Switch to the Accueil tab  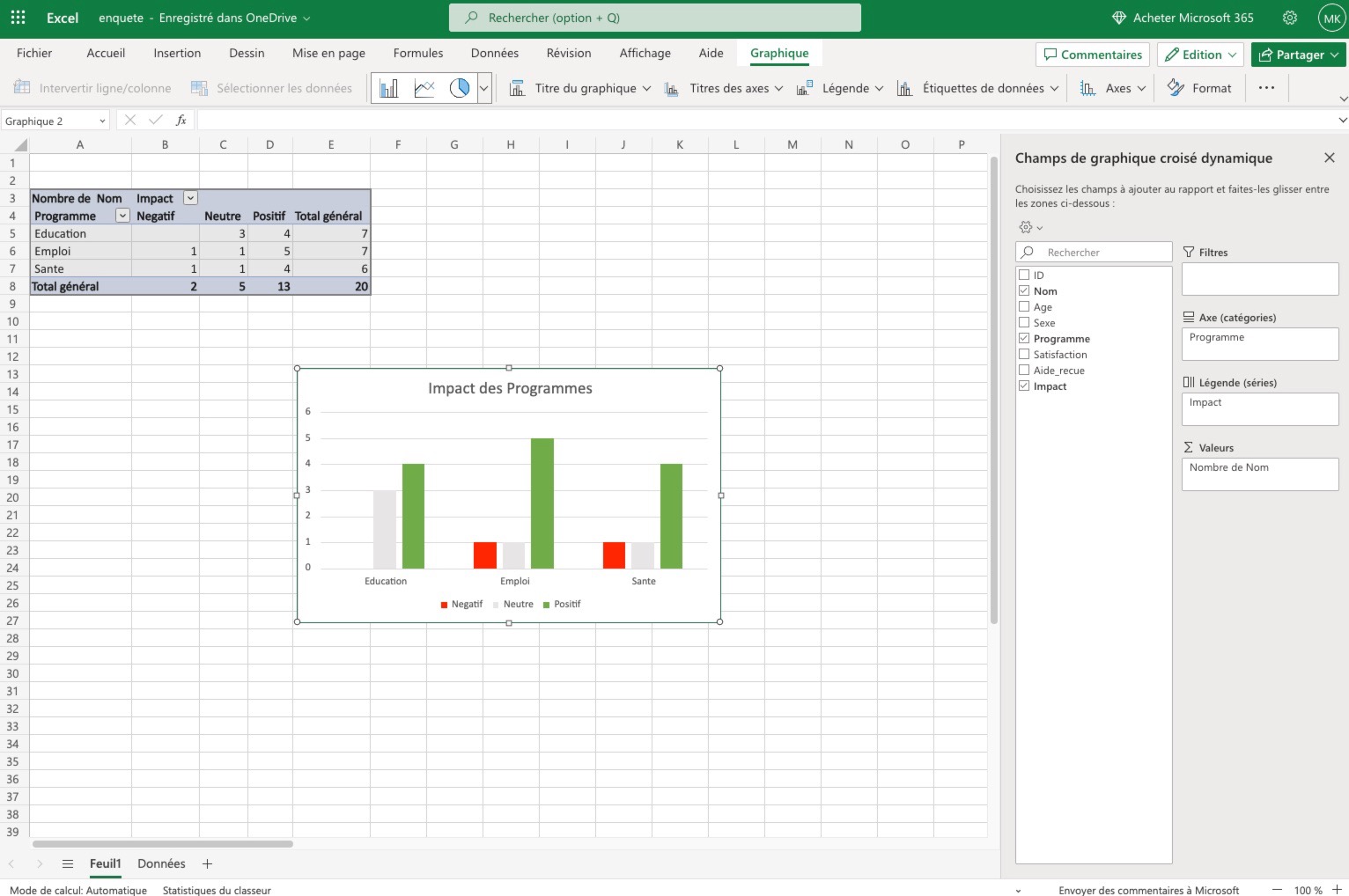pyautogui.click(x=106, y=53)
